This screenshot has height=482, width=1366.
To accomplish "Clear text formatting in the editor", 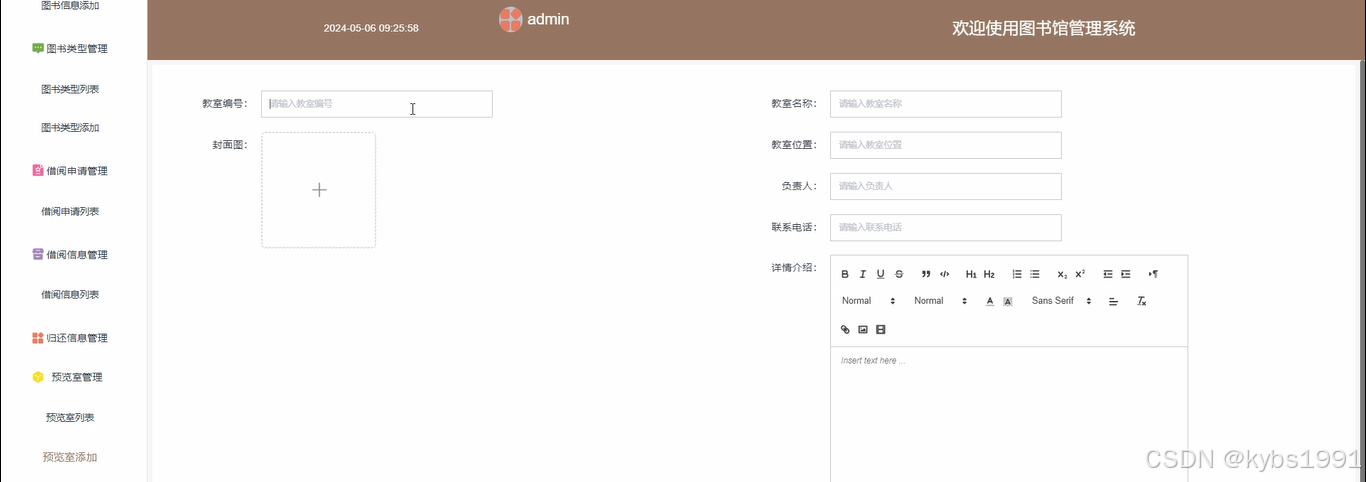I will (x=1141, y=301).
